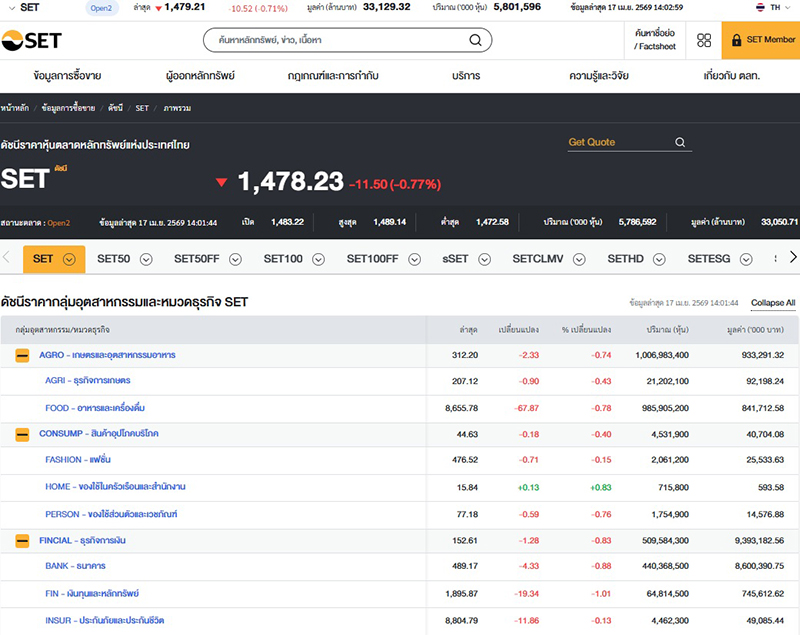
Task: Click the Thailand flag language icon
Action: click(761, 7)
